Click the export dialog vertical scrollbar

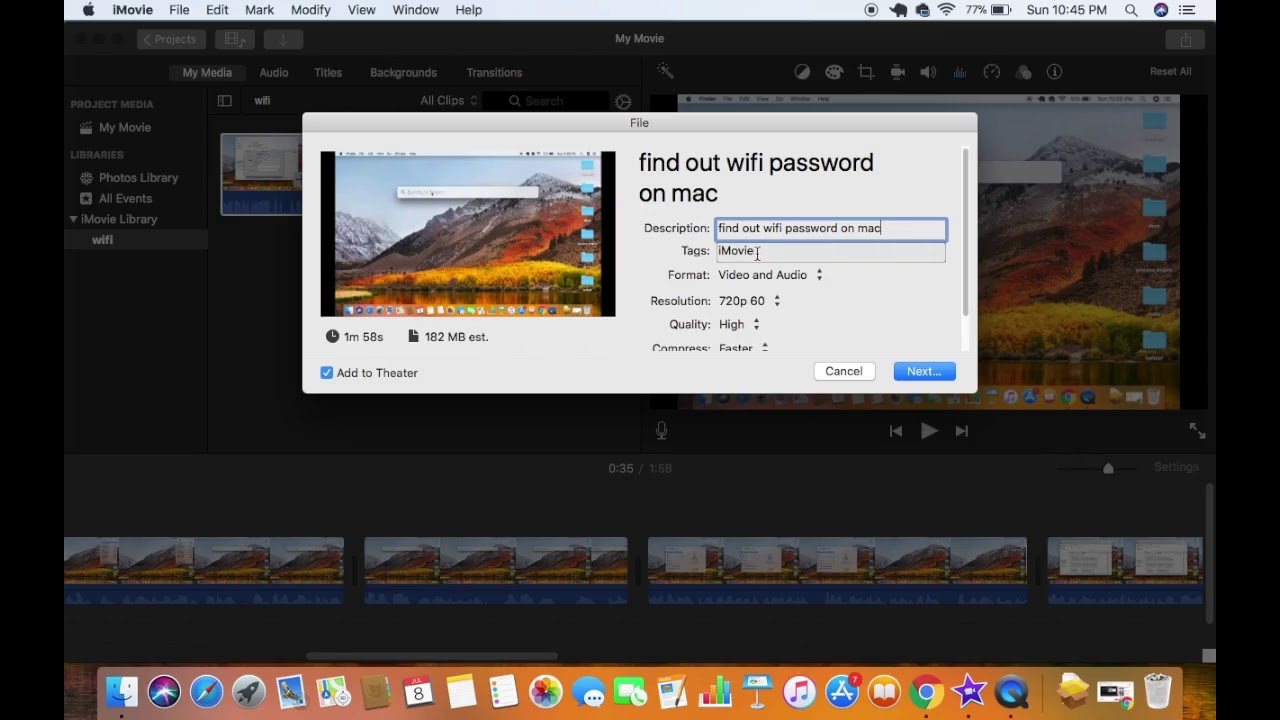click(x=965, y=232)
